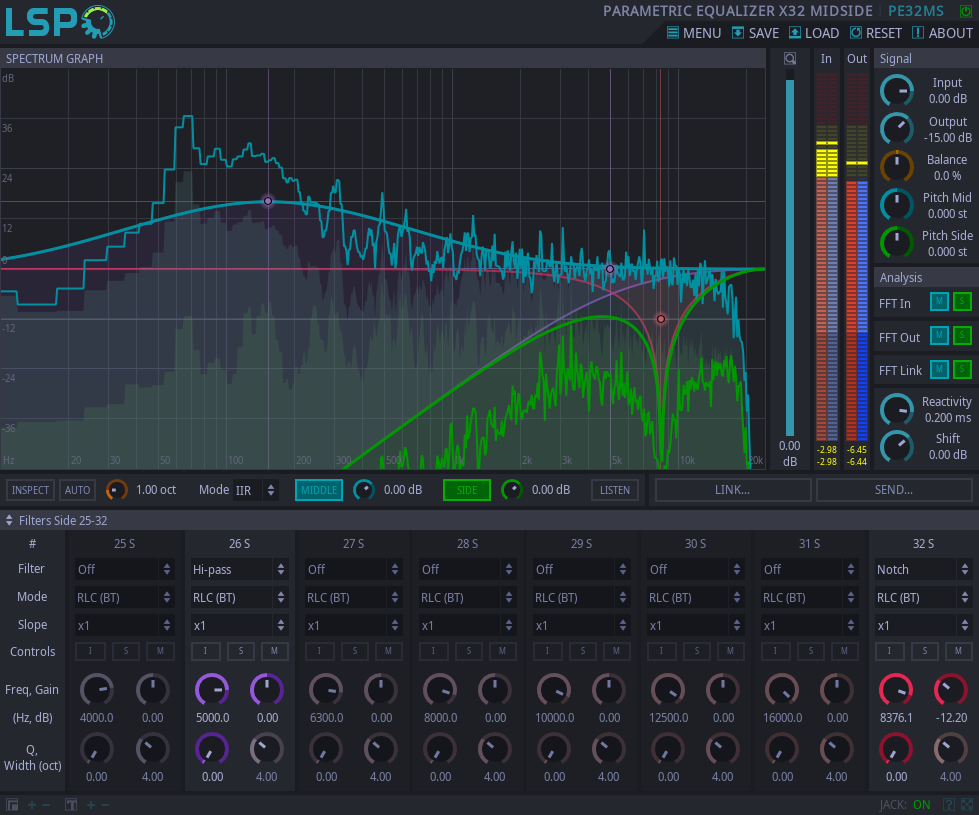The width and height of the screenshot is (979, 815).
Task: Click the Balance knob
Action: click(x=897, y=167)
